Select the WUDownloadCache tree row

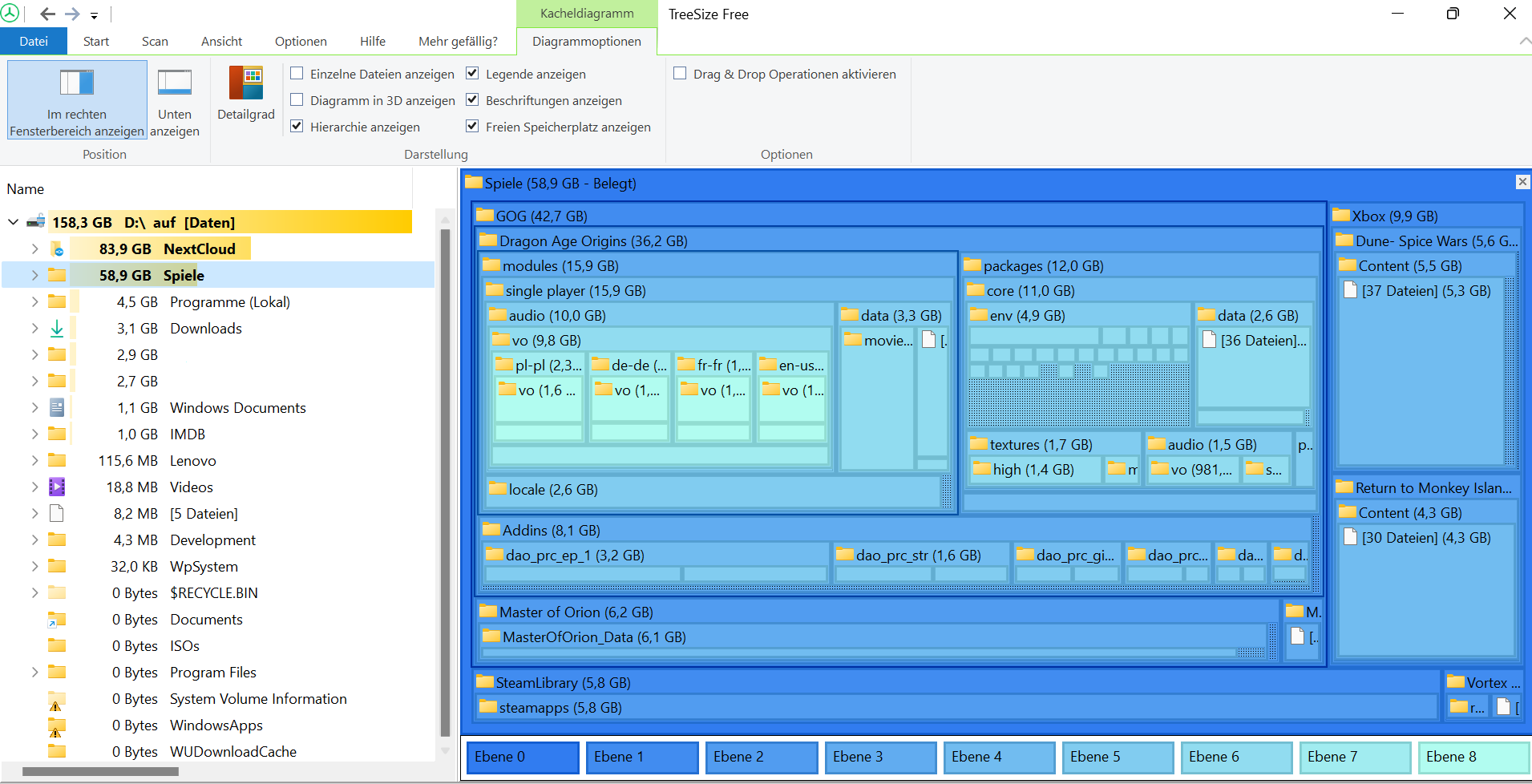point(217,752)
